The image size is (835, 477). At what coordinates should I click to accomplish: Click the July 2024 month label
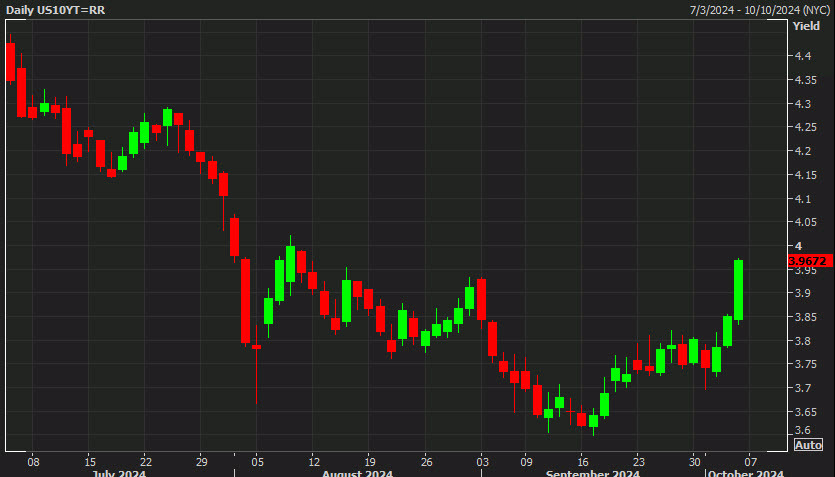[119, 473]
